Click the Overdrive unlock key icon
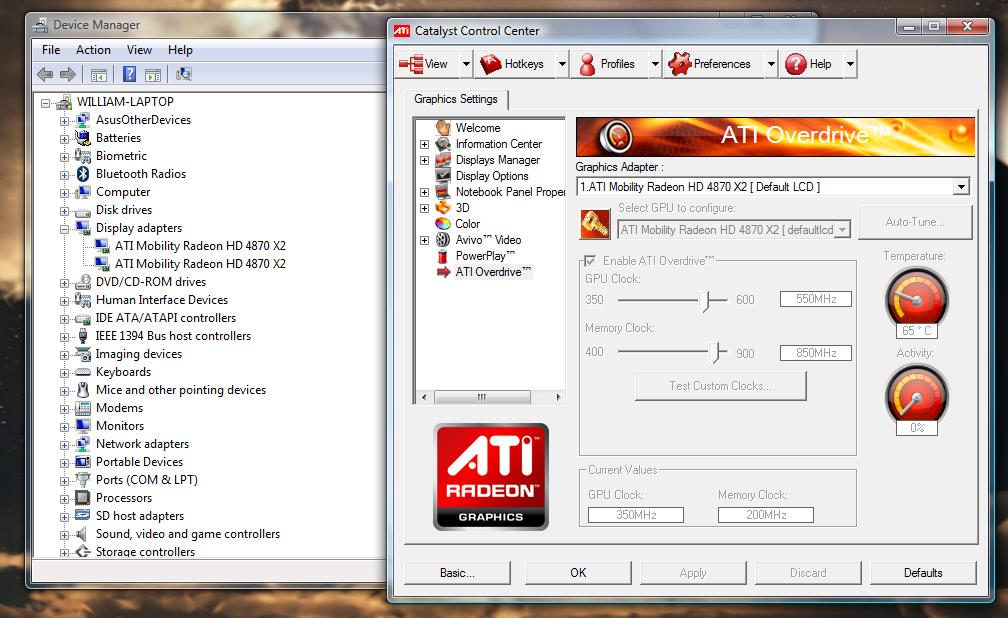This screenshot has width=1008, height=618. (x=595, y=224)
